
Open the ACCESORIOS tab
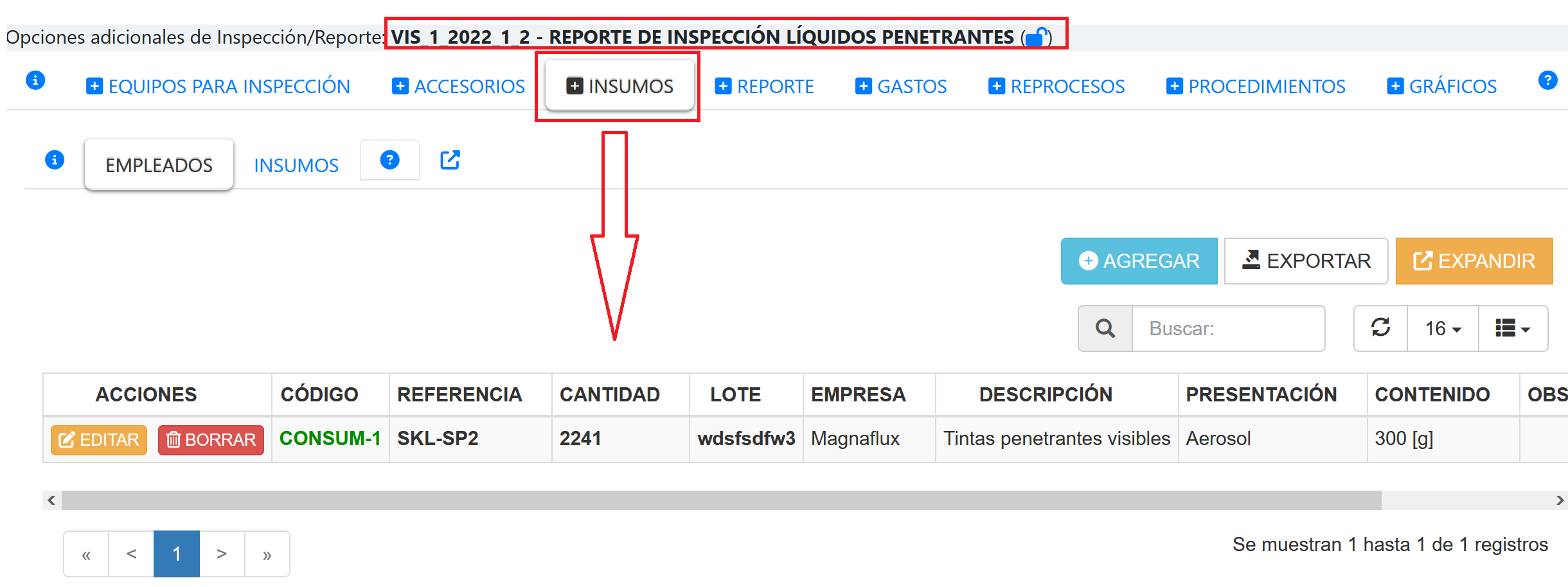[459, 86]
